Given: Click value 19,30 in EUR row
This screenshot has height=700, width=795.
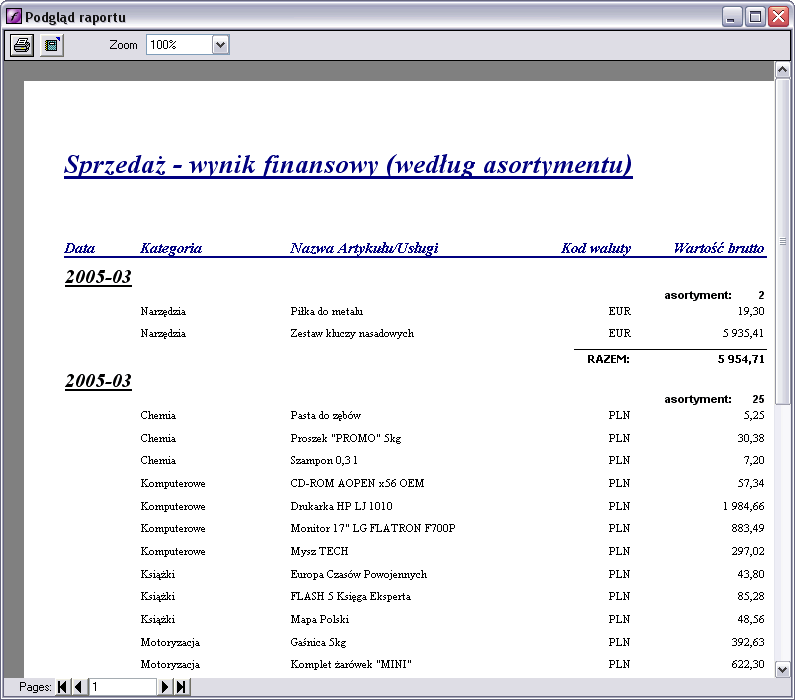Looking at the screenshot, I should pos(751,311).
